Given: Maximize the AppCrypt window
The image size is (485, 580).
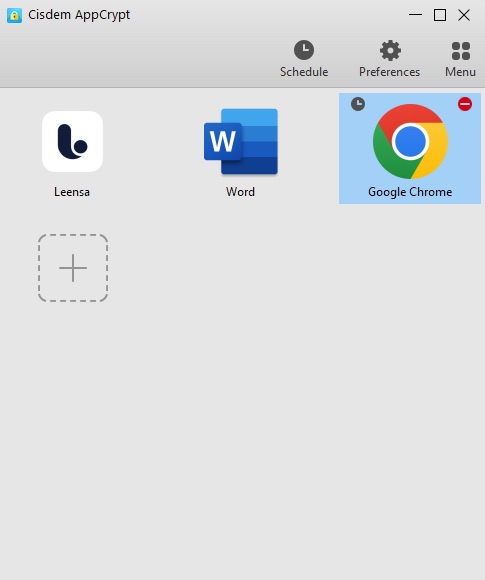Looking at the screenshot, I should point(439,15).
